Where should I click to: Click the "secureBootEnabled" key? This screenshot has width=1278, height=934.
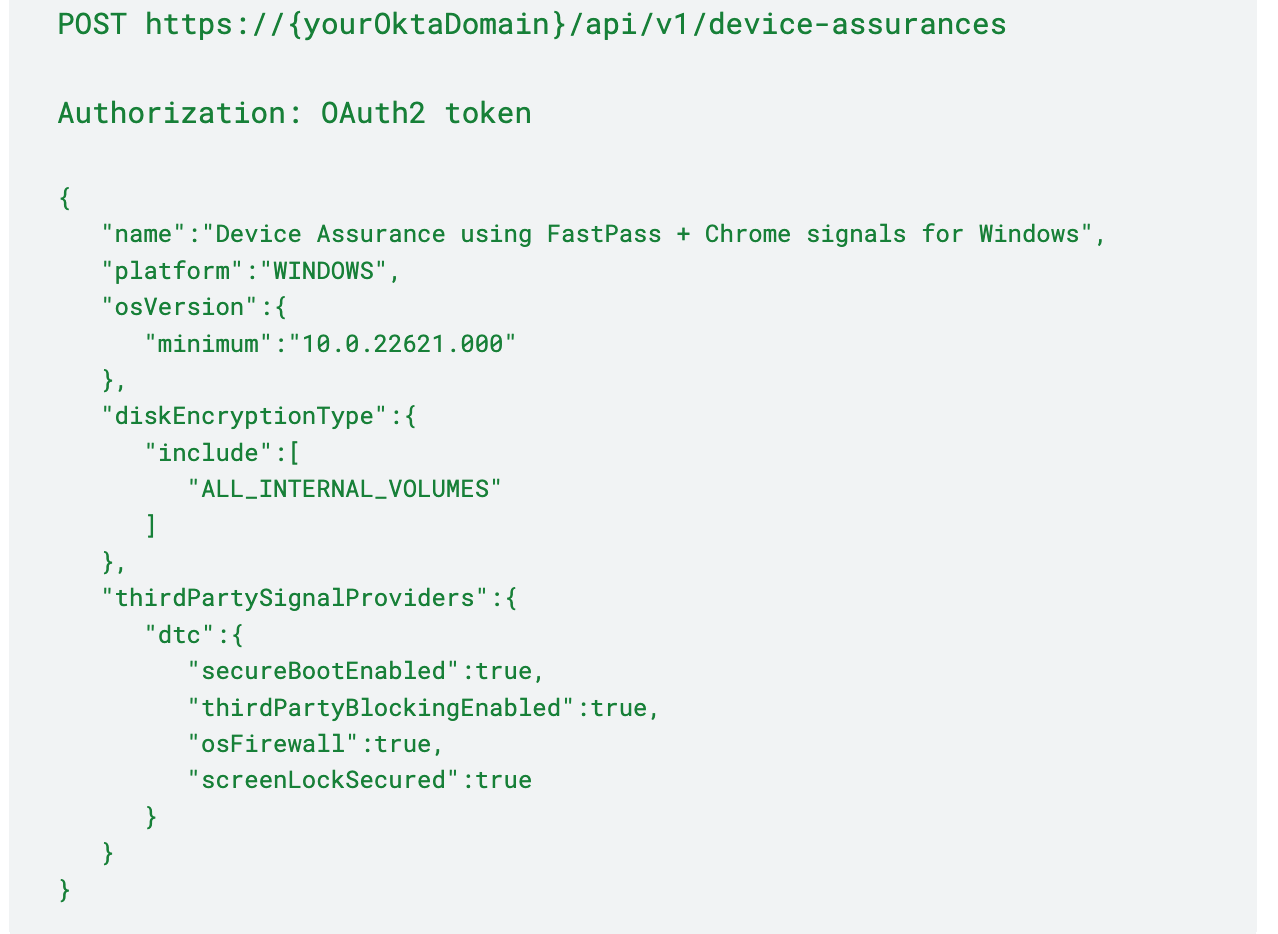[323, 671]
